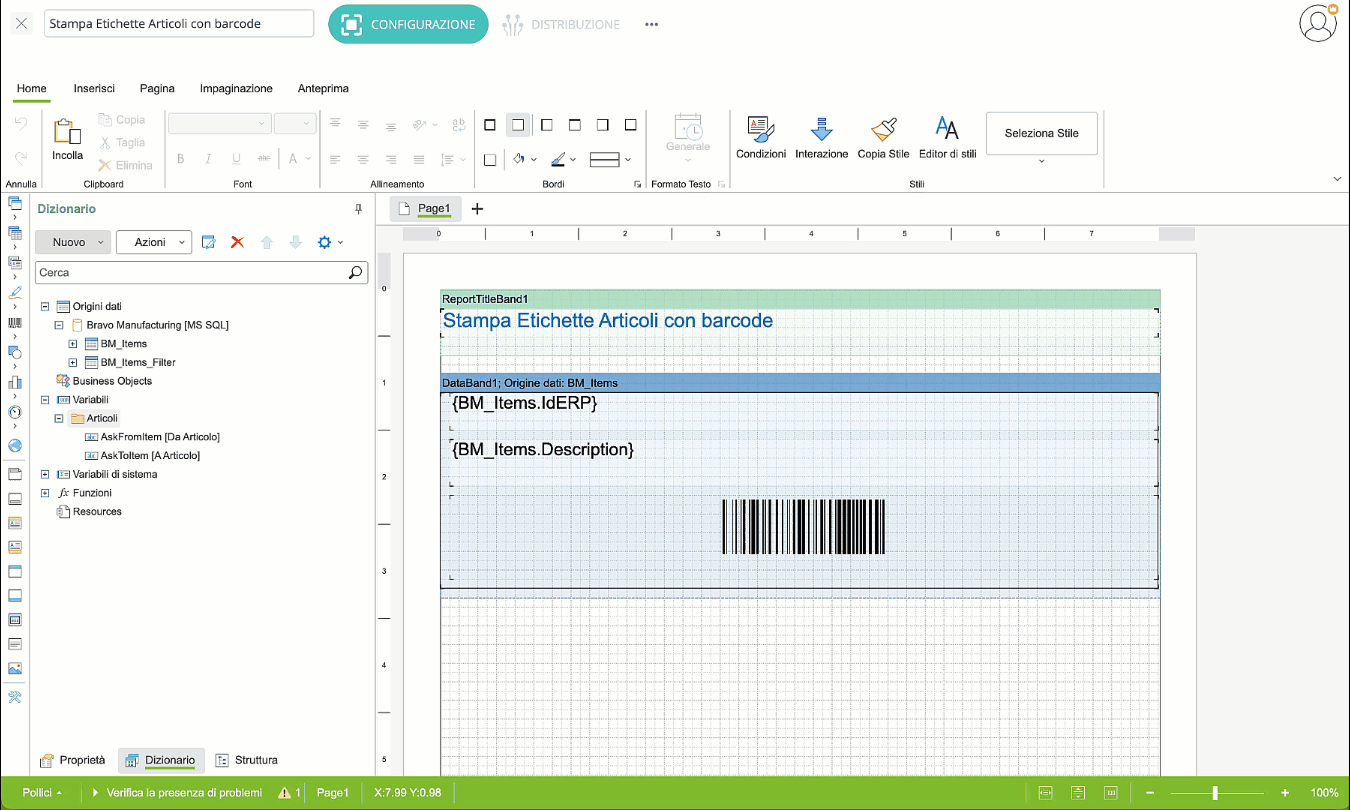Viewport: 1350px width, 810px height.
Task: Click the Incolla paste icon
Action: 68,132
